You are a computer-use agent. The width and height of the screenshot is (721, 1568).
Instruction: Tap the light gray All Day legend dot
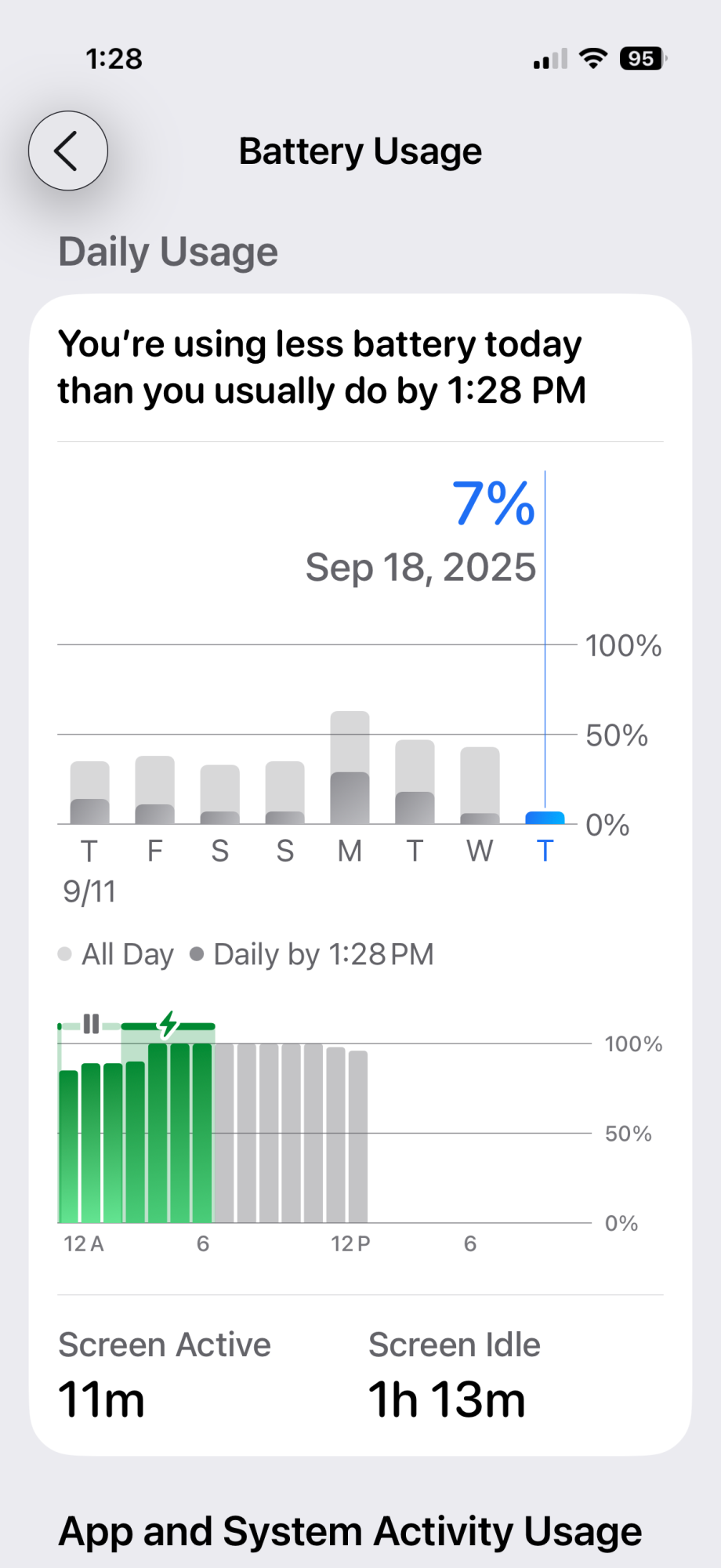click(65, 954)
